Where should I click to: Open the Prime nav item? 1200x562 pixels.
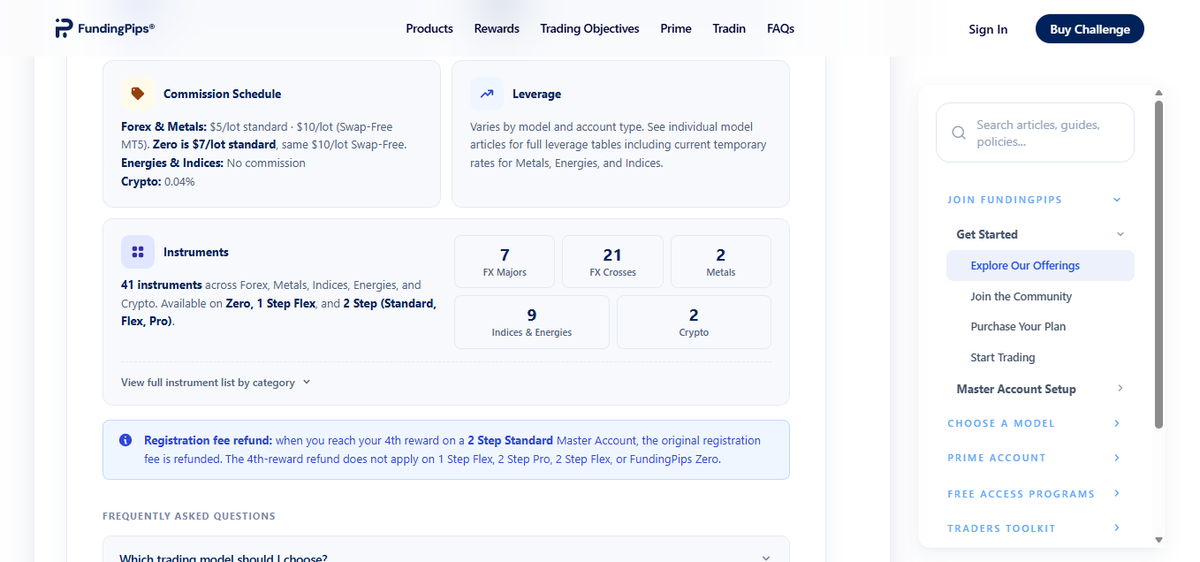pos(676,28)
